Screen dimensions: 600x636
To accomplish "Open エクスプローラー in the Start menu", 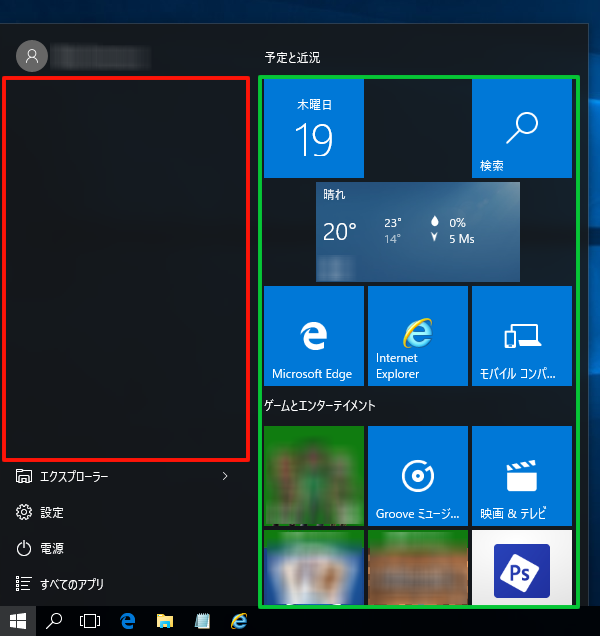I will 122,476.
